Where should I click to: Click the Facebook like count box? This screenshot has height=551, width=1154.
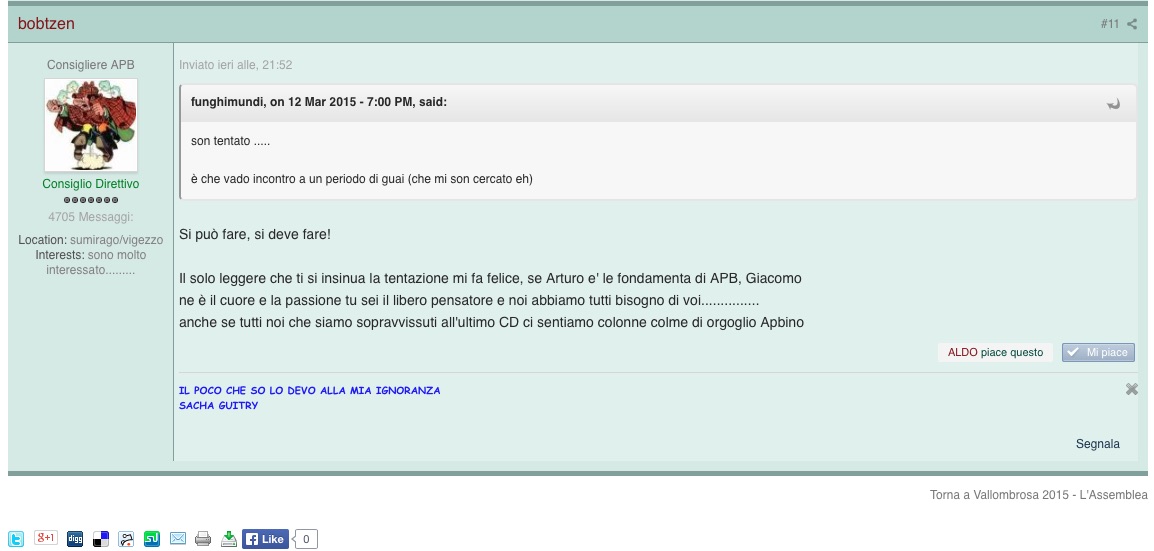[307, 539]
